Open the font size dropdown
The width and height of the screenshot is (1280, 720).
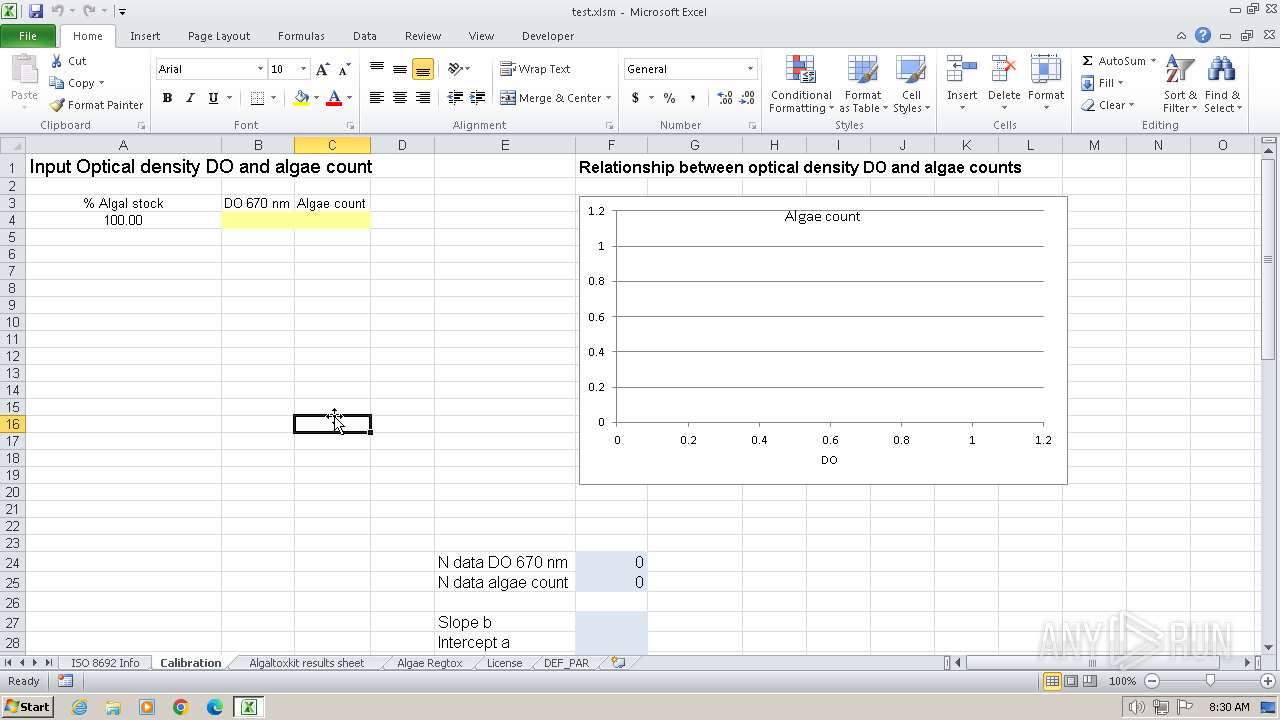coord(304,69)
